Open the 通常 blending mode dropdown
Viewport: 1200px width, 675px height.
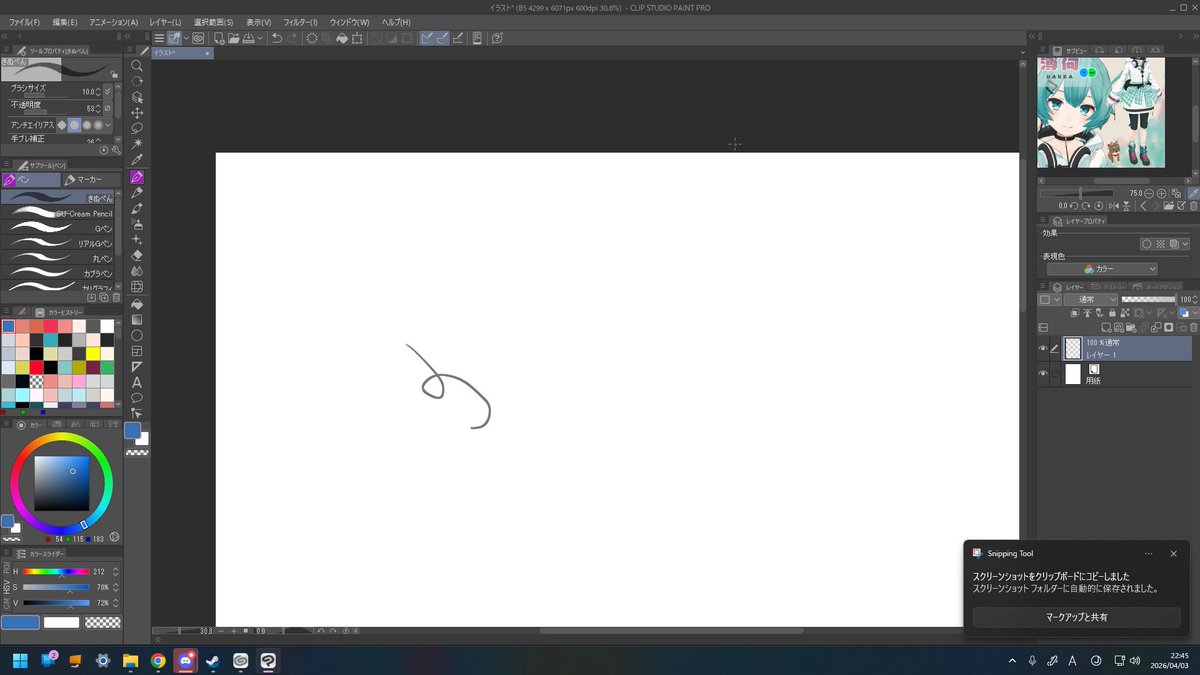tap(1091, 299)
